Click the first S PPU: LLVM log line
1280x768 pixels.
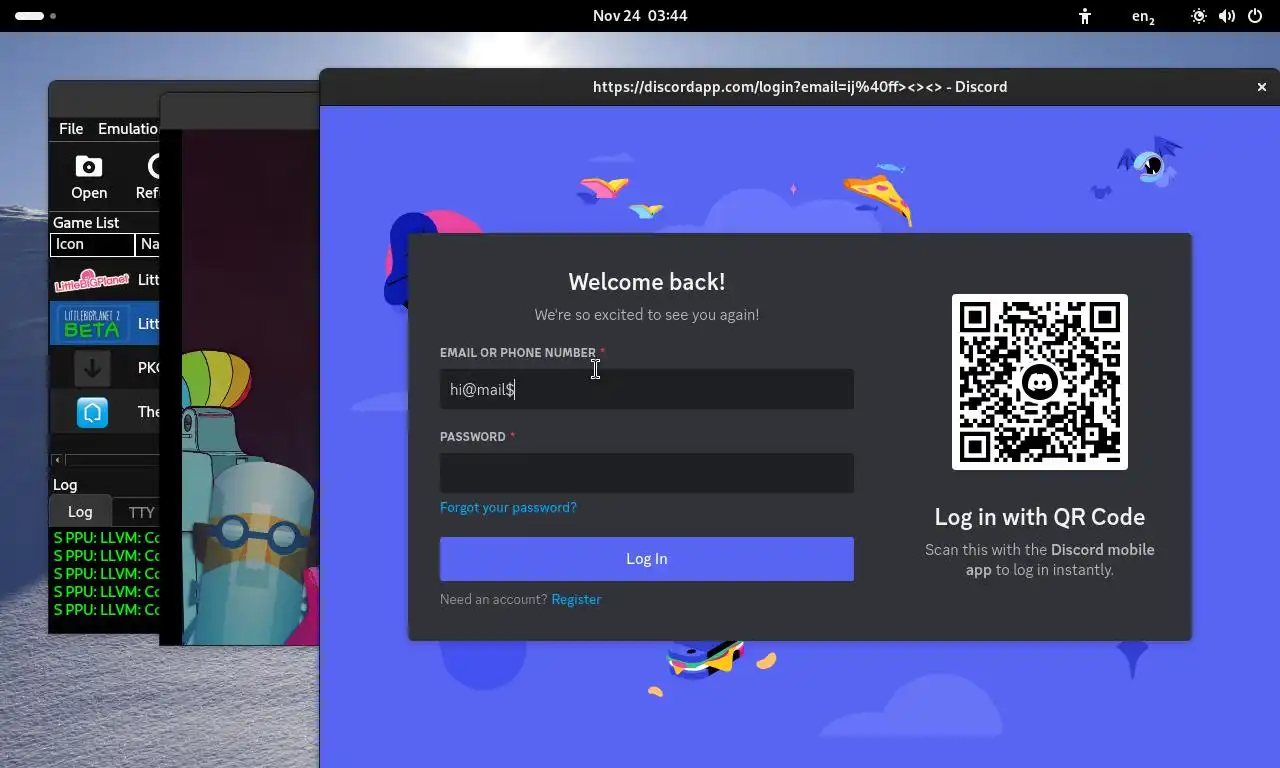(106, 538)
